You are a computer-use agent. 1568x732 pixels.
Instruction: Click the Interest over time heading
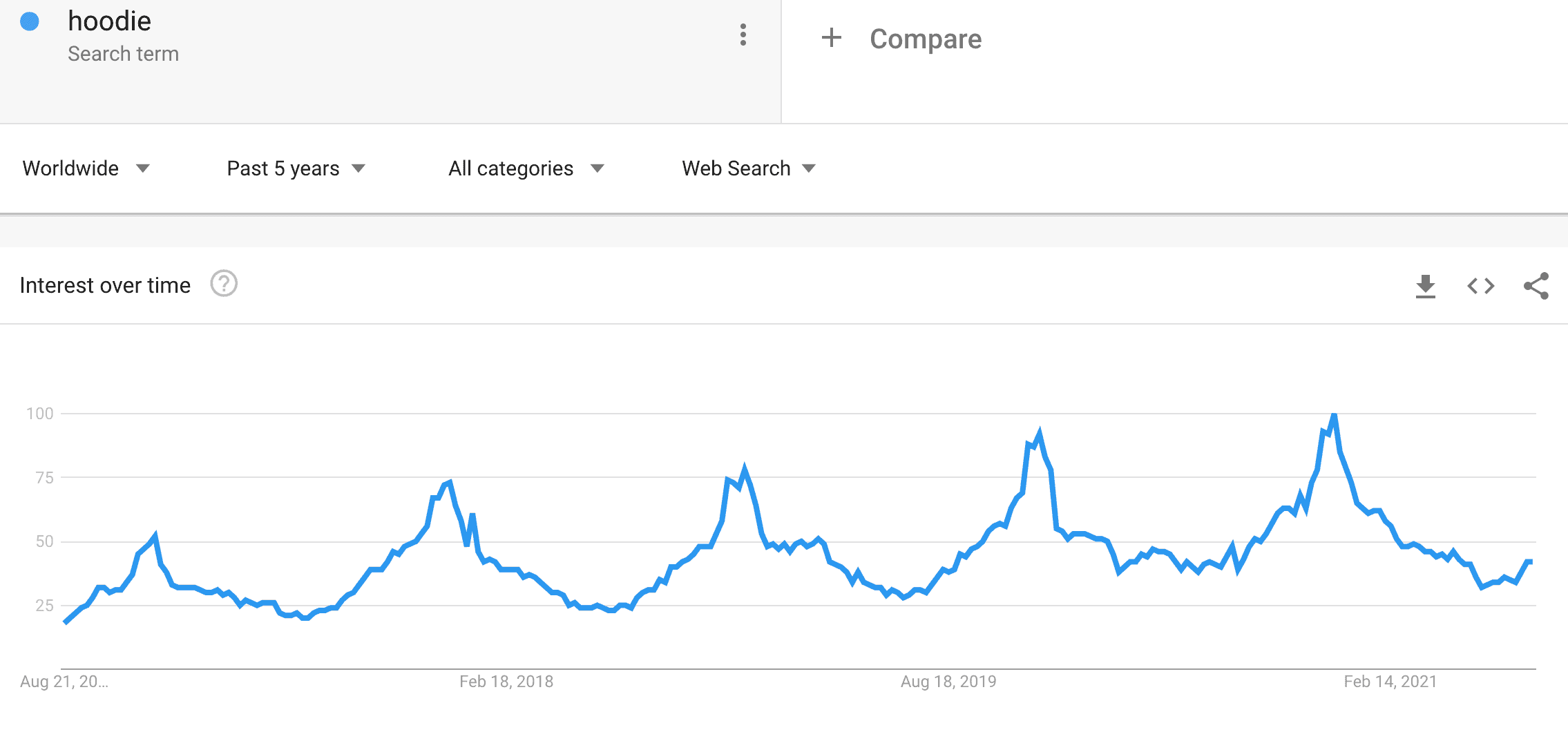tap(105, 285)
